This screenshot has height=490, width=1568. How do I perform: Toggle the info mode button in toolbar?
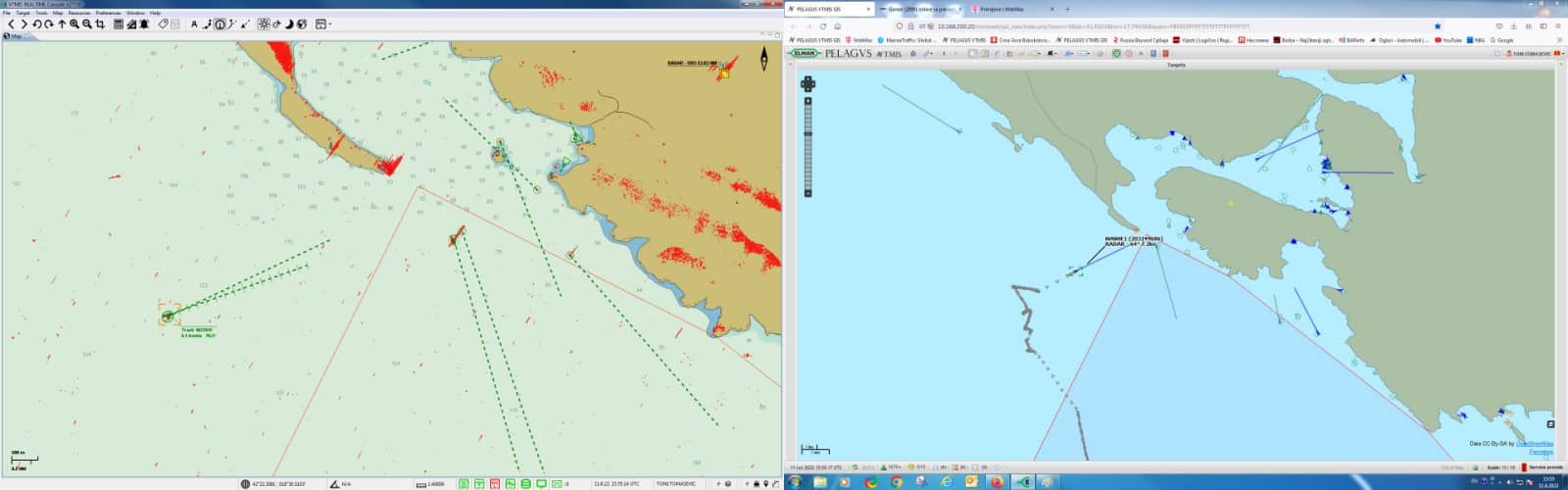click(x=220, y=24)
